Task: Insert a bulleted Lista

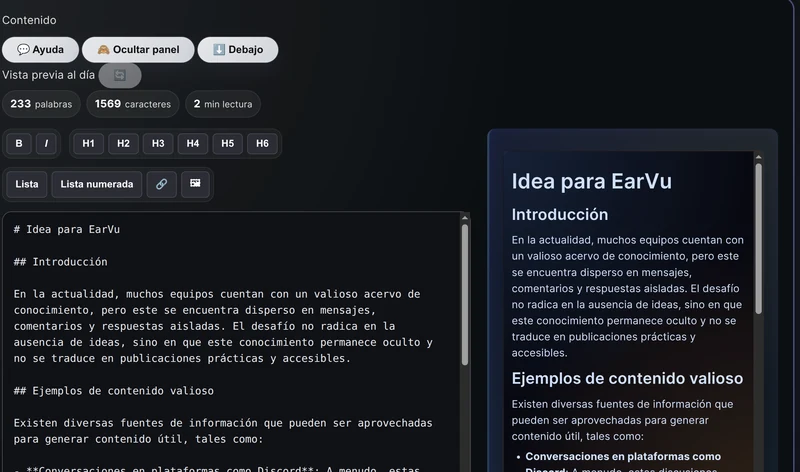Action: coord(27,184)
